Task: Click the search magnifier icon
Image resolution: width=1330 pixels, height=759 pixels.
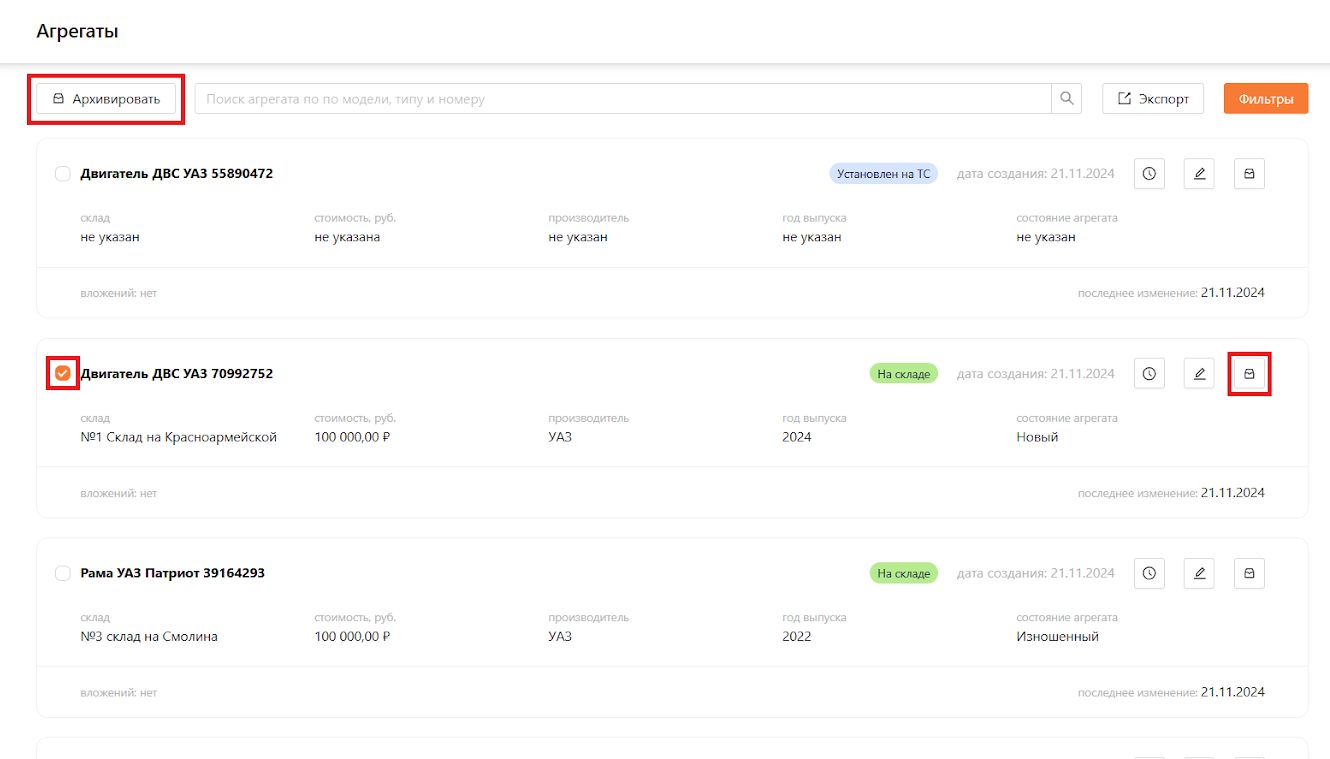Action: pyautogui.click(x=1066, y=98)
